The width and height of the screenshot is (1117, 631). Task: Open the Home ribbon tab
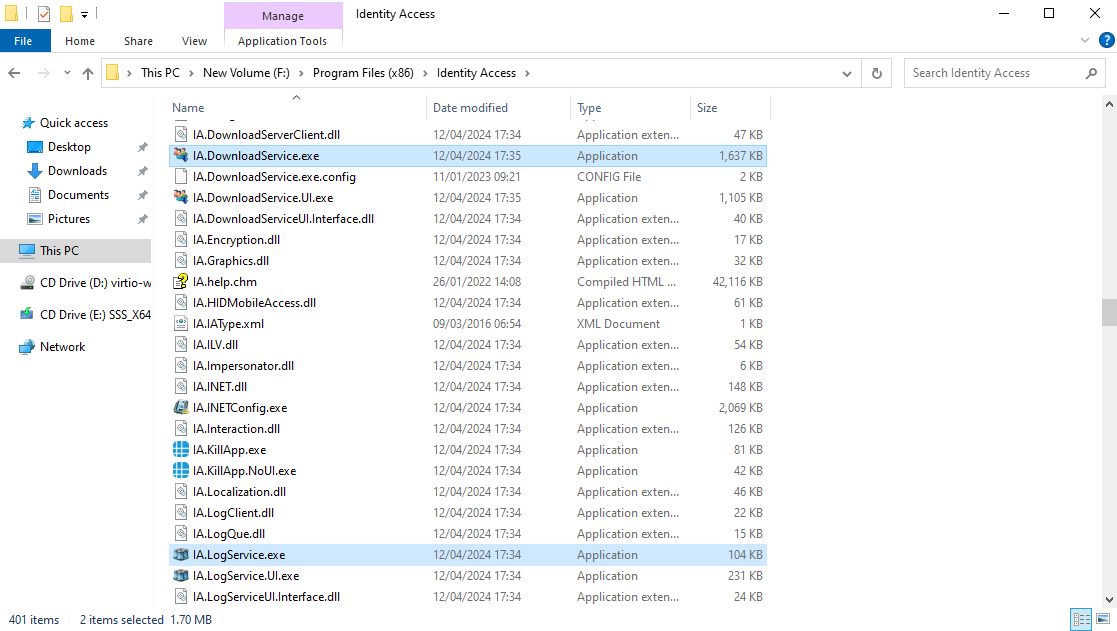point(80,41)
